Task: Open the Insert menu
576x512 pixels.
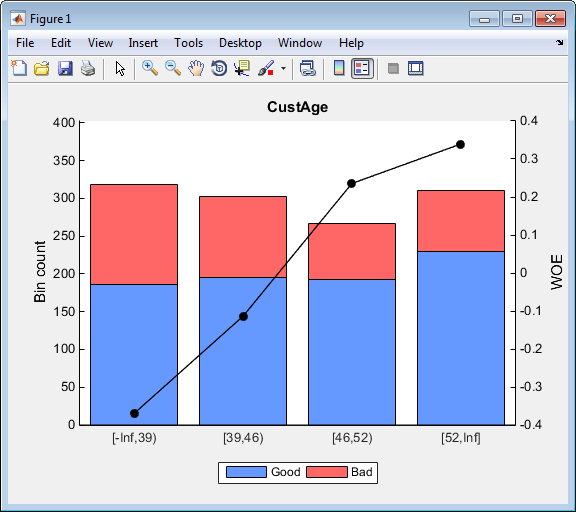Action: click(143, 43)
